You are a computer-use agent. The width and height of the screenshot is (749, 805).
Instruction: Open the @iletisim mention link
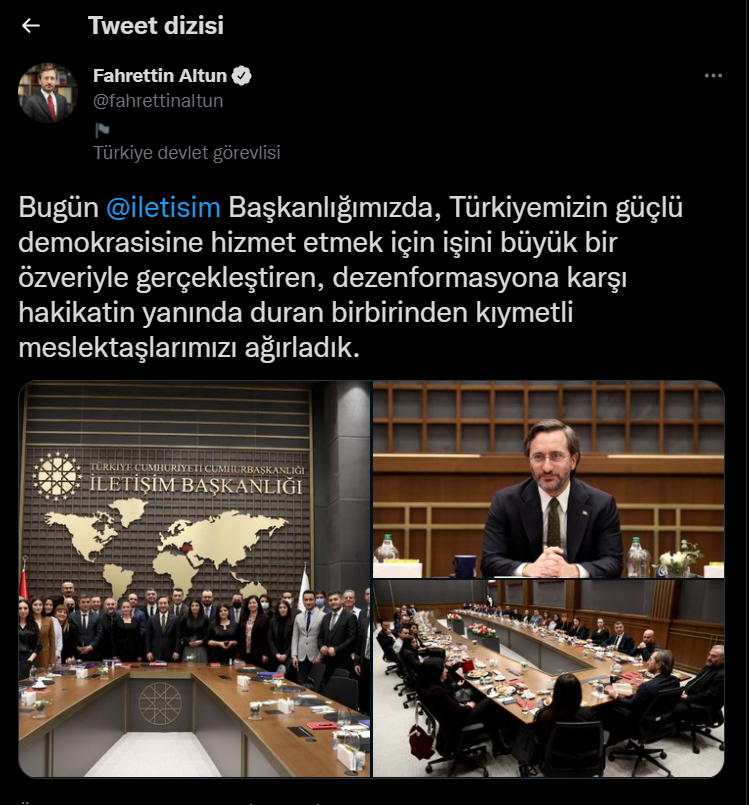coord(163,207)
